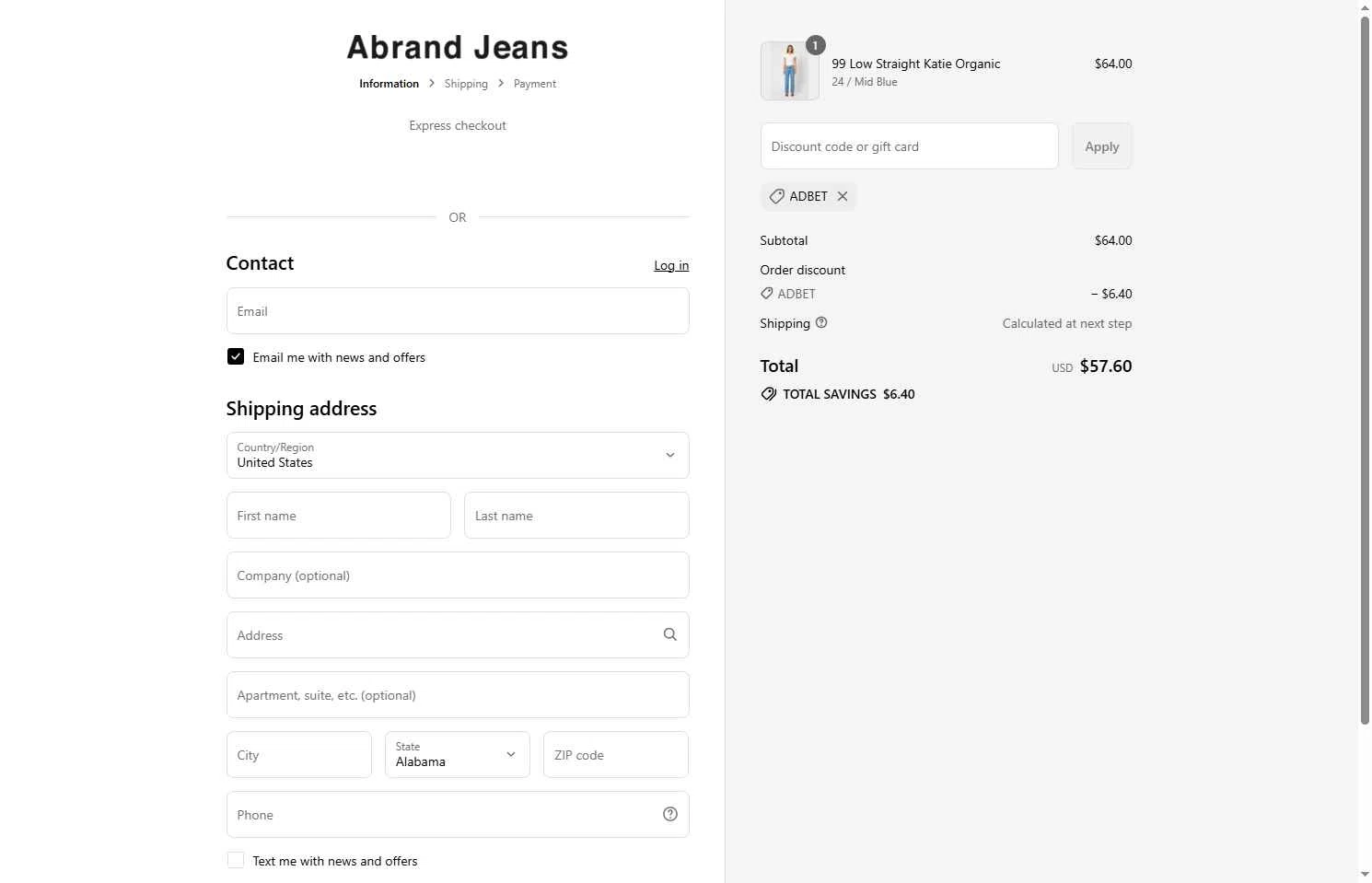Click product name 99 Low Straight Katie Organic
This screenshot has height=883, width=1372.
(x=915, y=64)
